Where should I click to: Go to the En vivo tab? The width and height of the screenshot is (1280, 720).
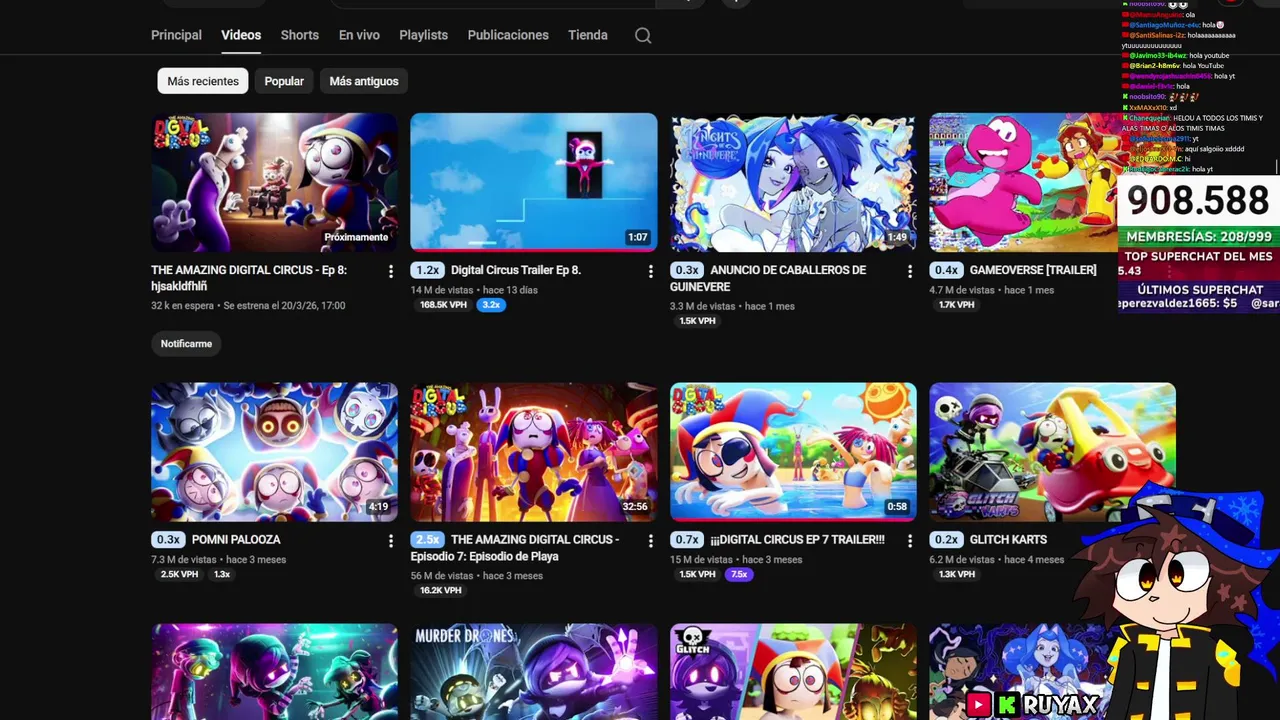click(359, 35)
